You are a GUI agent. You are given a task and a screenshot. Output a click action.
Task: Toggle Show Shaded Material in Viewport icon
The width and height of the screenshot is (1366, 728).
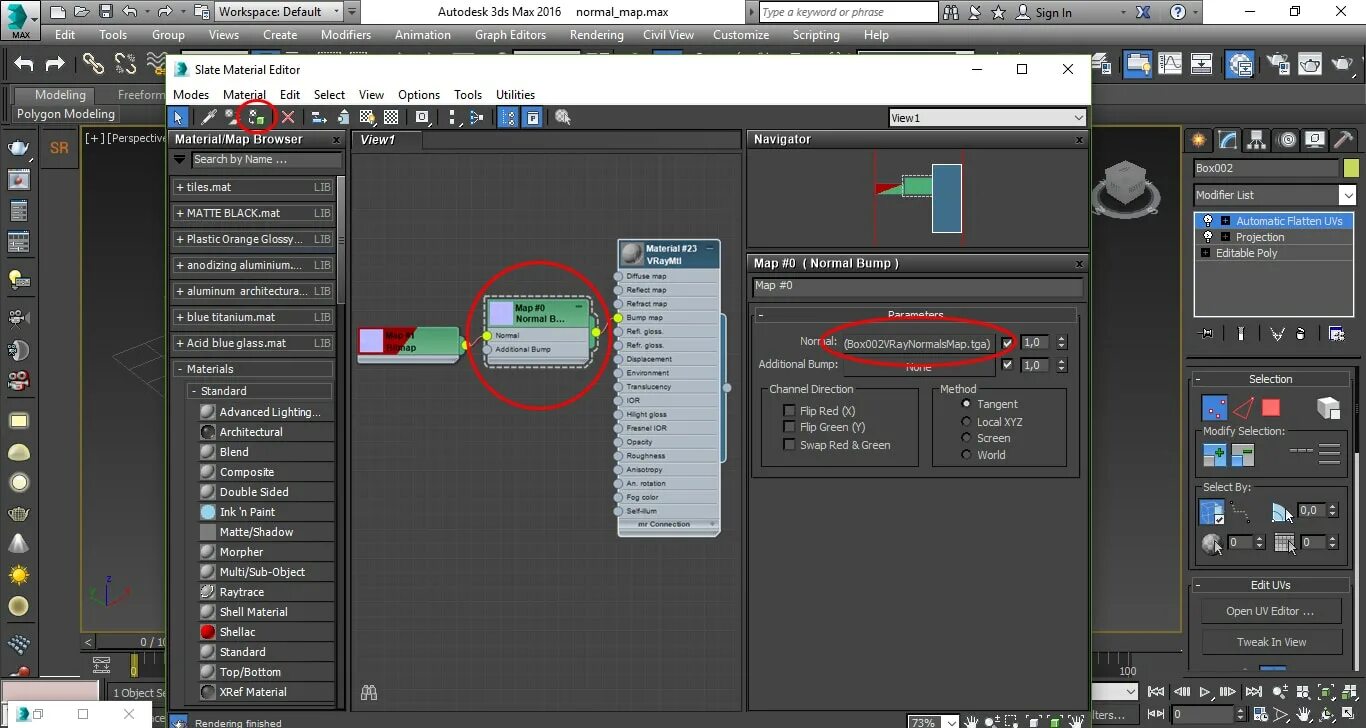point(367,118)
